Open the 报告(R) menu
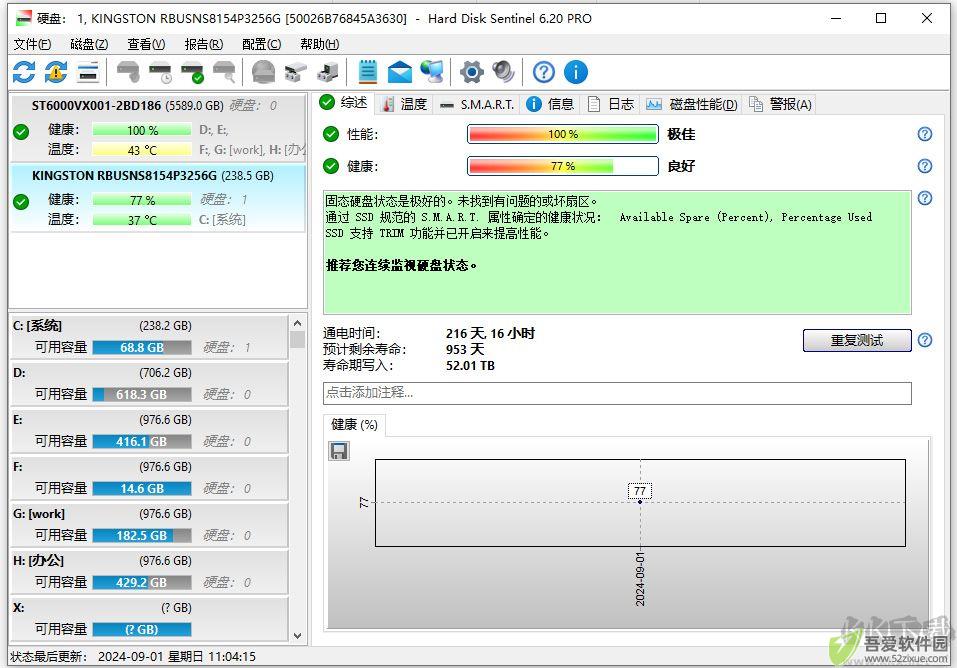Viewport: 957px width, 668px height. (203, 44)
